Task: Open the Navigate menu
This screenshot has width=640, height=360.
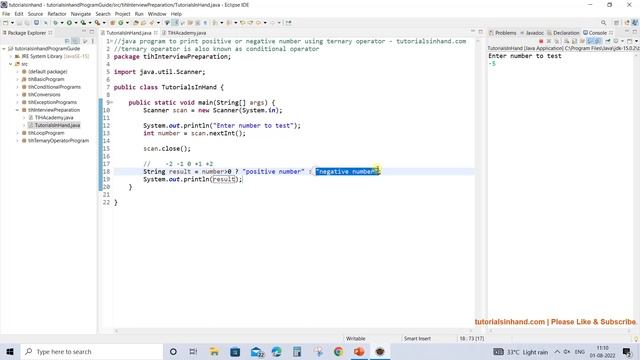Action: point(81,14)
